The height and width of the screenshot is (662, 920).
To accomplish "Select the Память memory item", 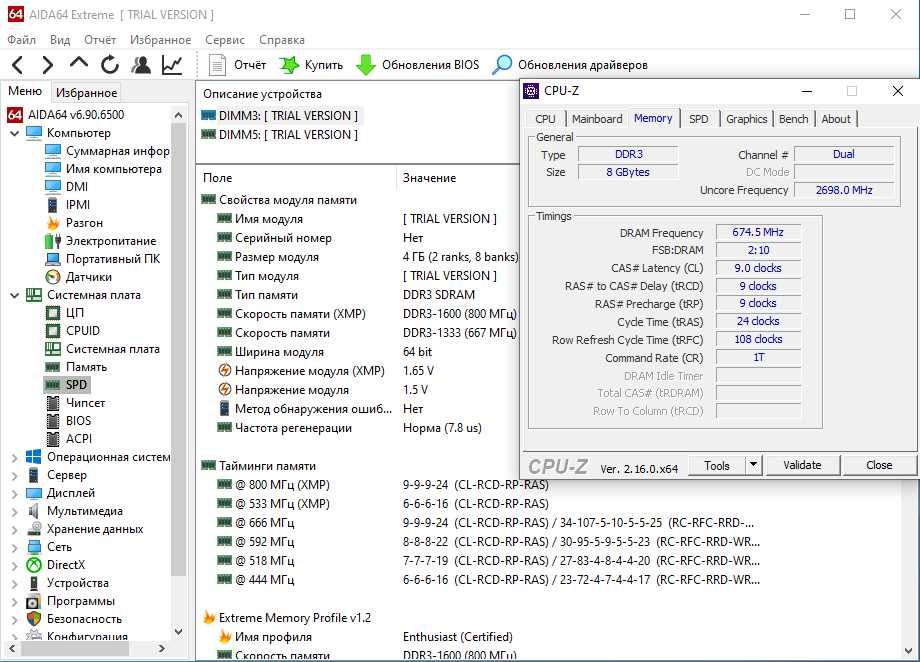I will 86,367.
